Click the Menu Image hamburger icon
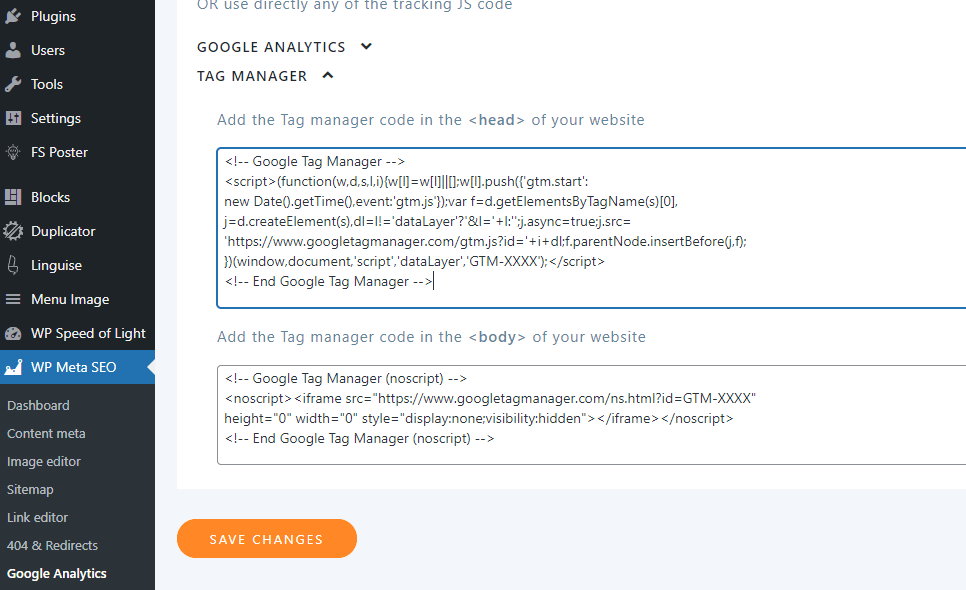Viewport: 966px width, 590px height. [x=13, y=299]
